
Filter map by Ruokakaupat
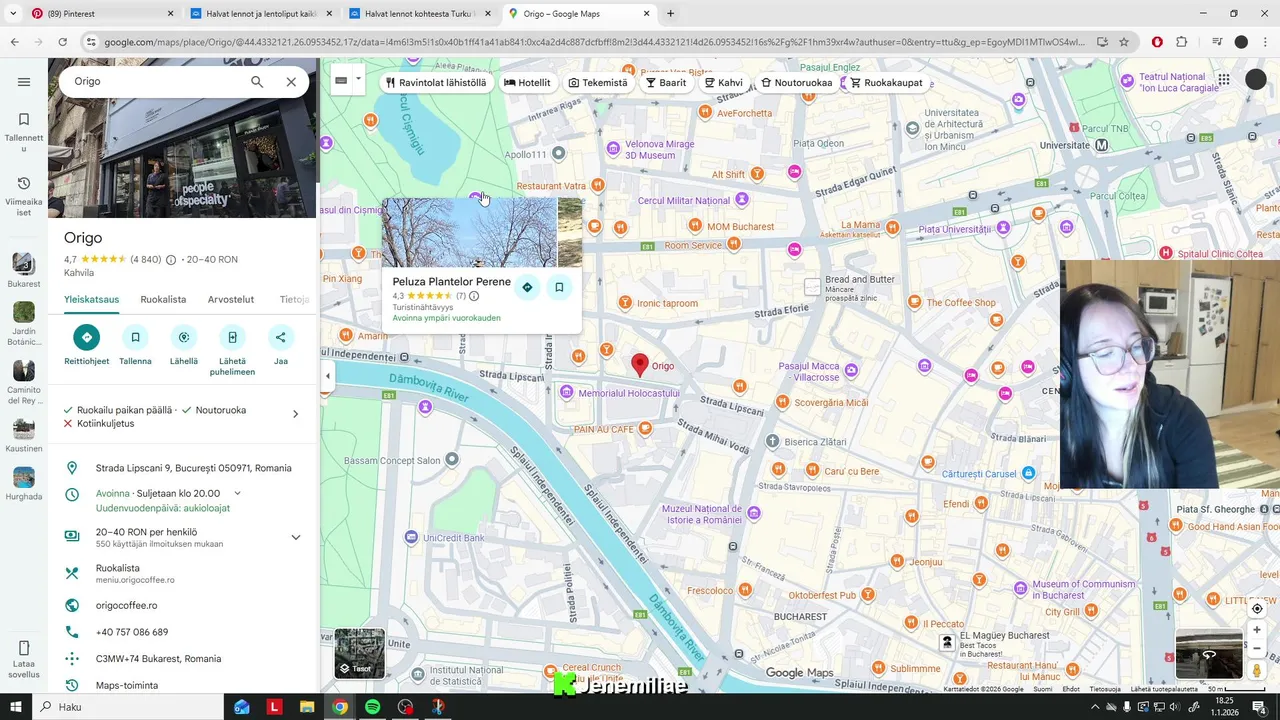(886, 83)
